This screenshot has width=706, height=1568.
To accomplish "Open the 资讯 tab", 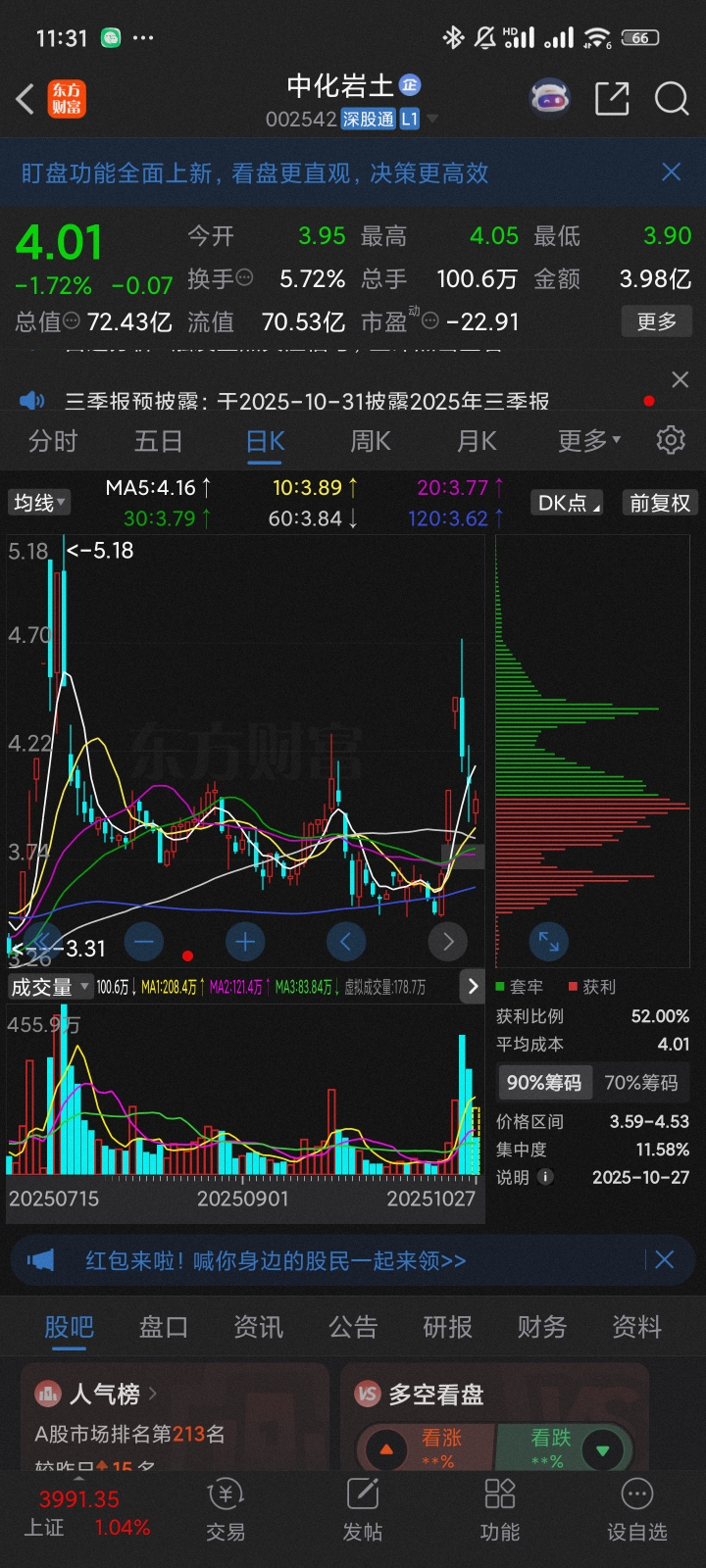I will [x=259, y=1327].
